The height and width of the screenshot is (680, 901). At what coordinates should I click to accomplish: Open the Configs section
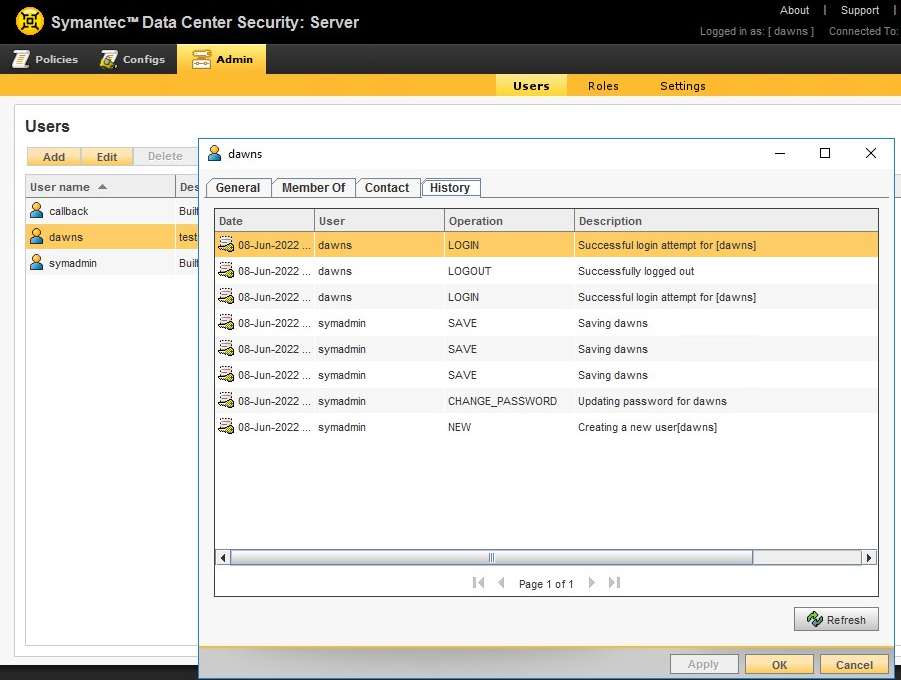pyautogui.click(x=133, y=59)
